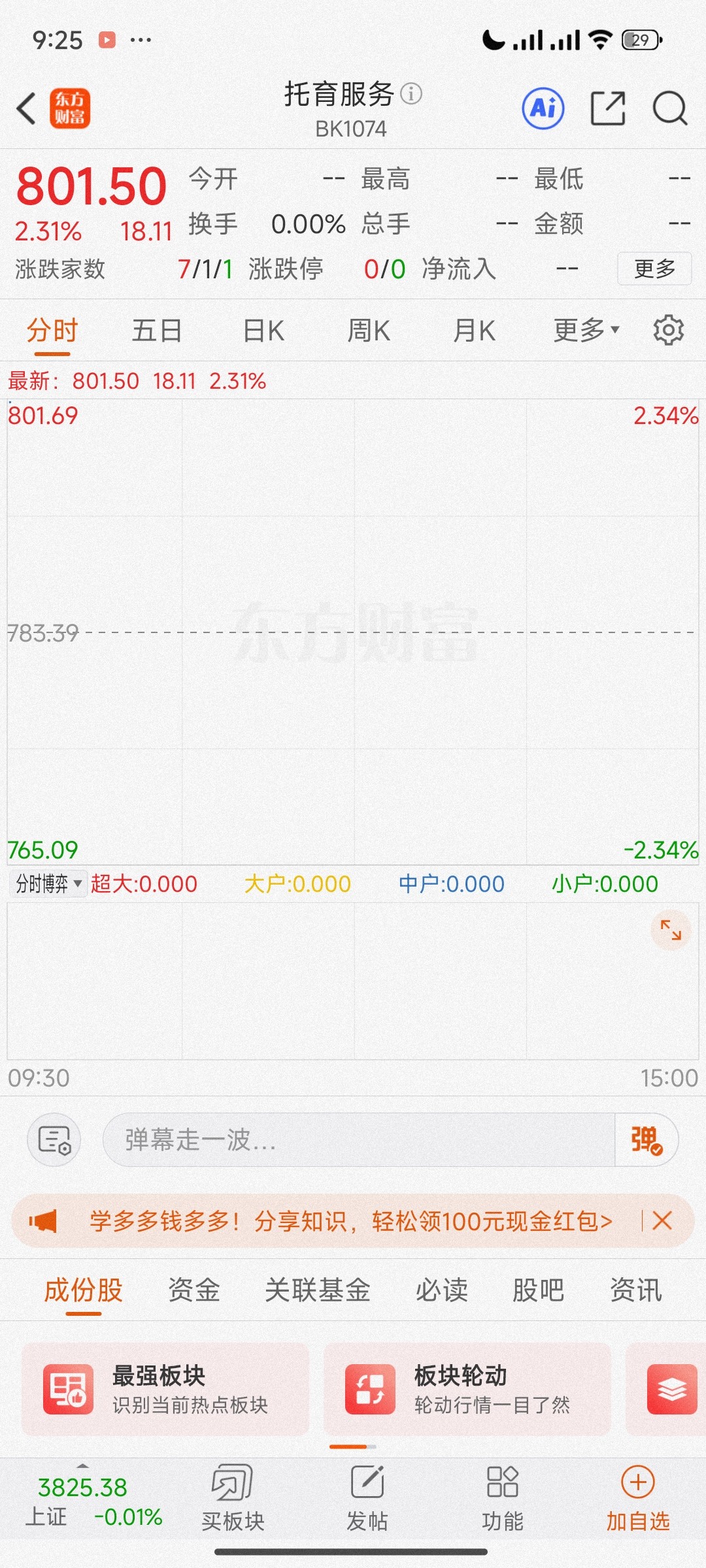Open the 板块轮动 card

click(x=467, y=1389)
